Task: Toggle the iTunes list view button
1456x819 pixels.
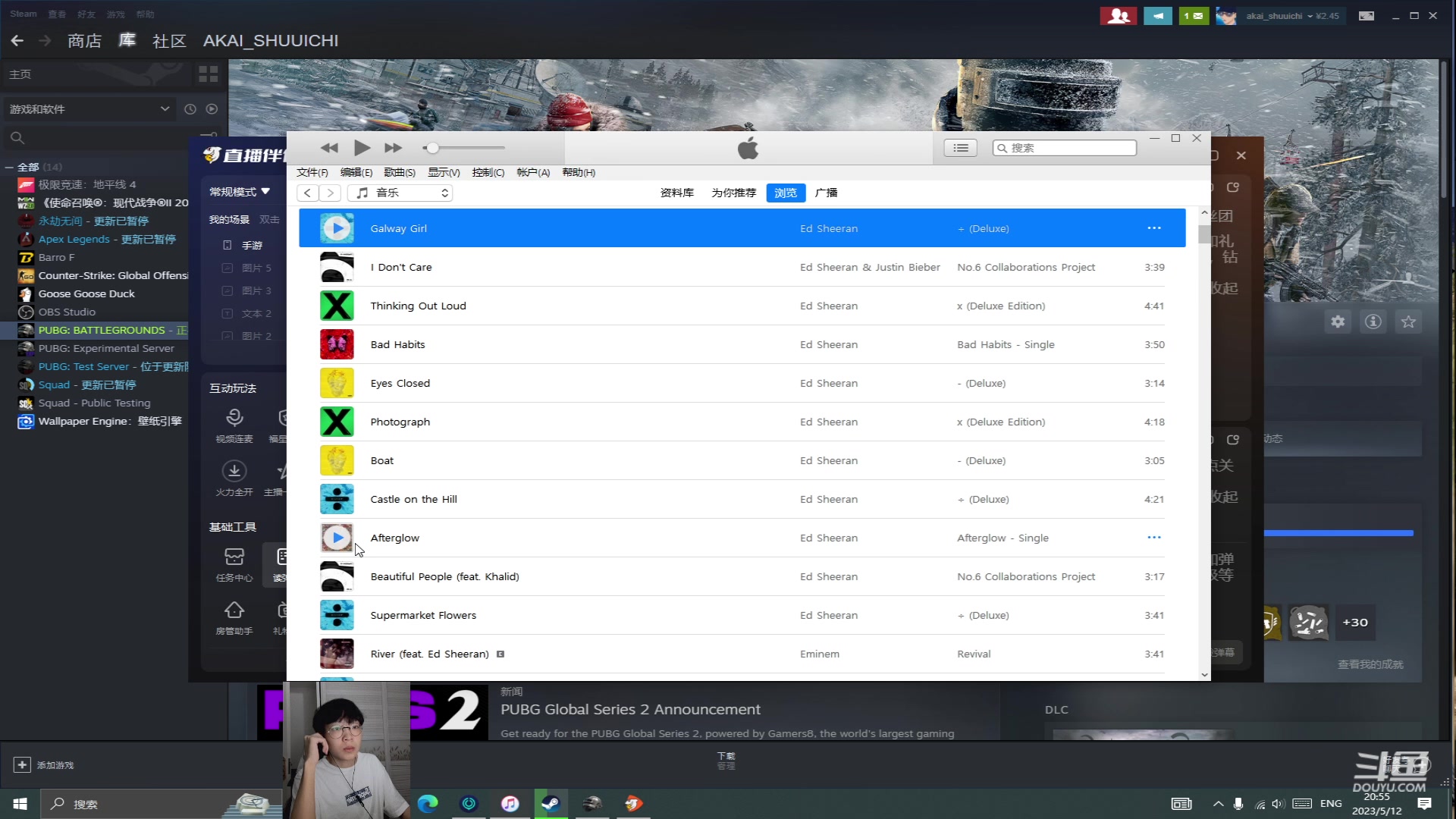Action: [960, 148]
